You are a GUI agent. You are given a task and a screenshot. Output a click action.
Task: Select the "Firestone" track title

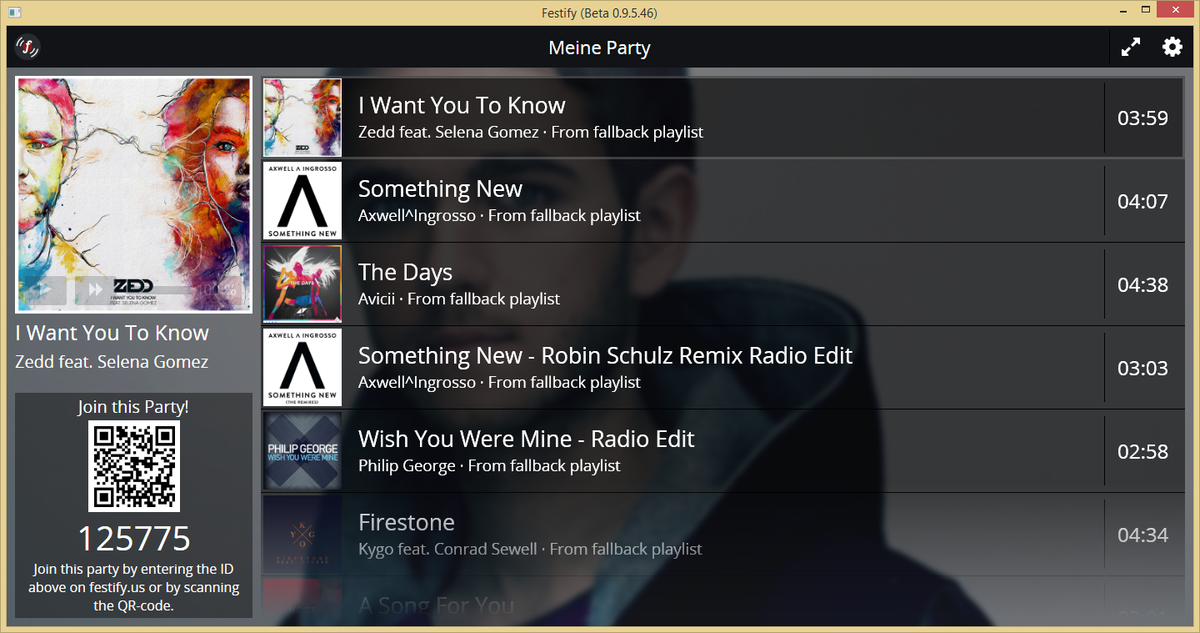coord(406,522)
